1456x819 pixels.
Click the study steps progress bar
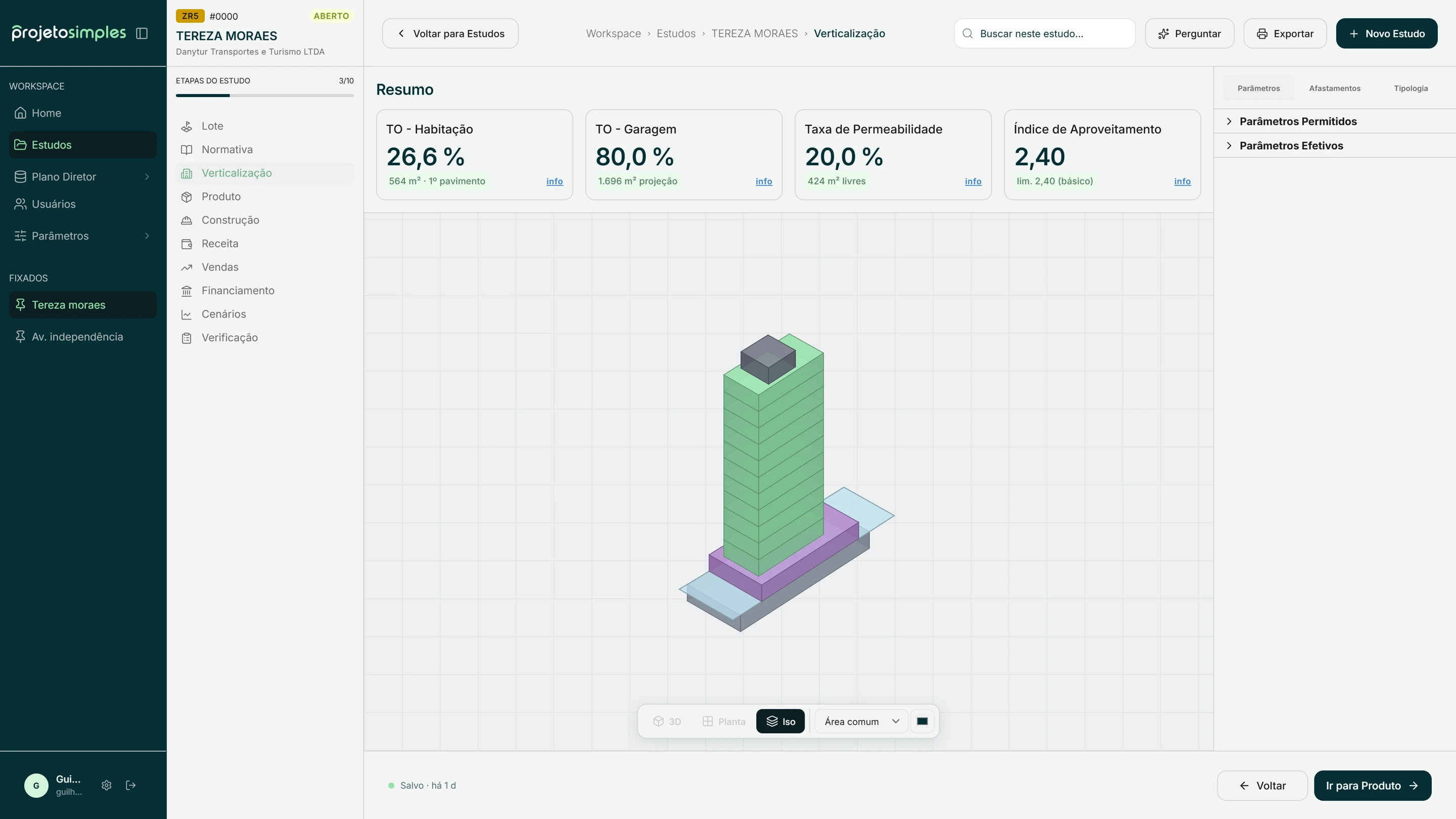tap(264, 96)
